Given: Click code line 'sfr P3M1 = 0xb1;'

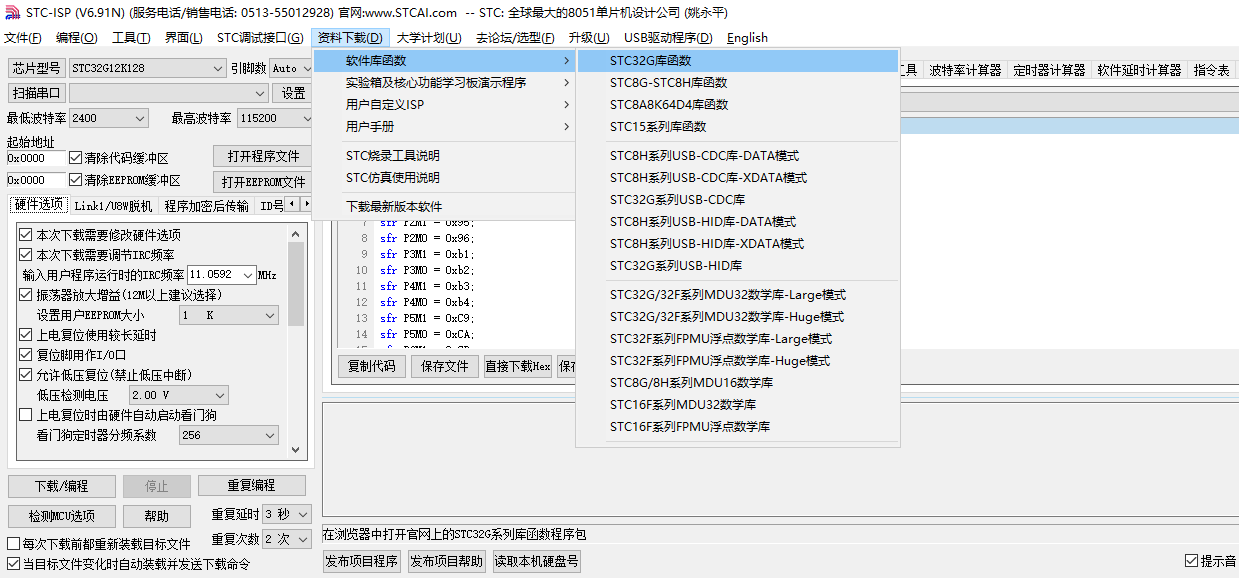Looking at the screenshot, I should [x=426, y=254].
